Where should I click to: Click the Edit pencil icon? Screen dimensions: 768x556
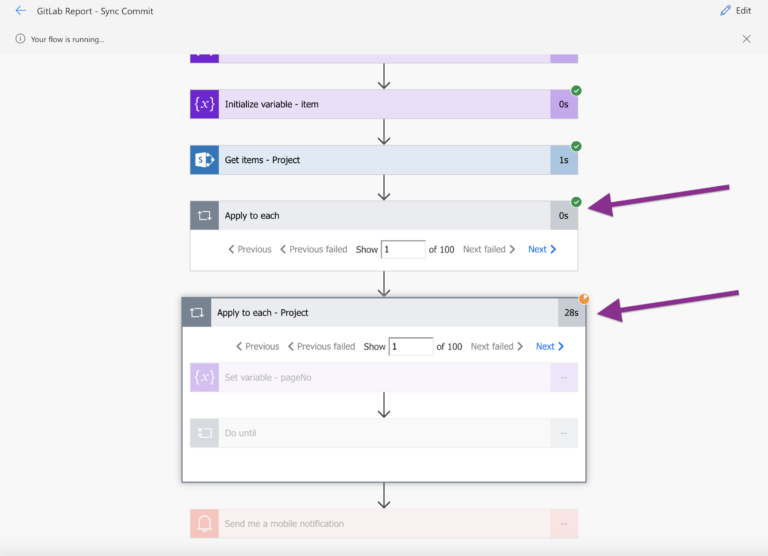tap(725, 10)
